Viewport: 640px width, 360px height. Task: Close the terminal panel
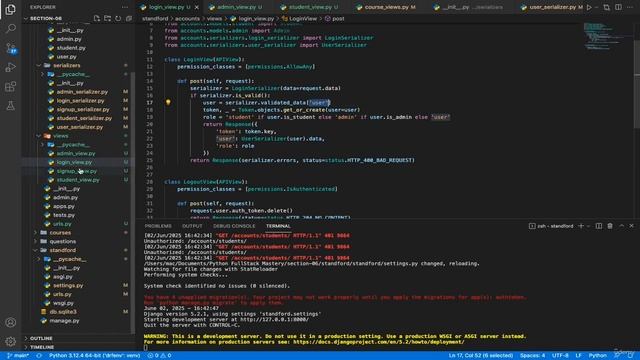631,226
